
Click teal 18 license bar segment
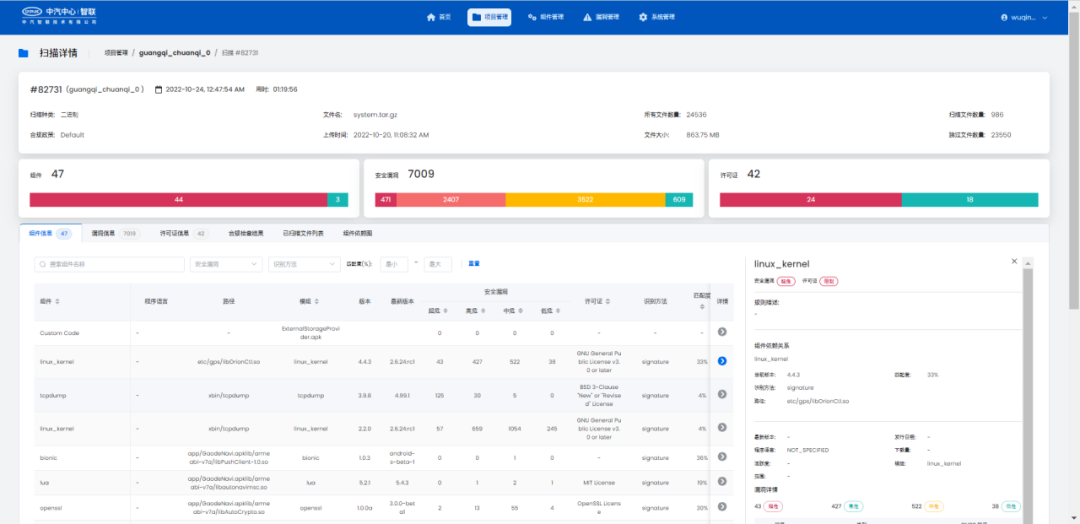(x=970, y=200)
